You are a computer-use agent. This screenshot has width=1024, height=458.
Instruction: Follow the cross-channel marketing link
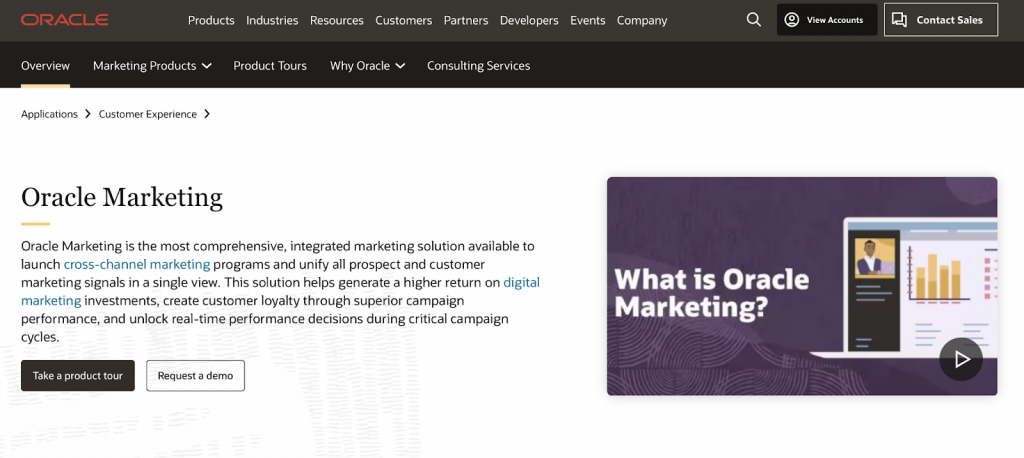point(137,264)
